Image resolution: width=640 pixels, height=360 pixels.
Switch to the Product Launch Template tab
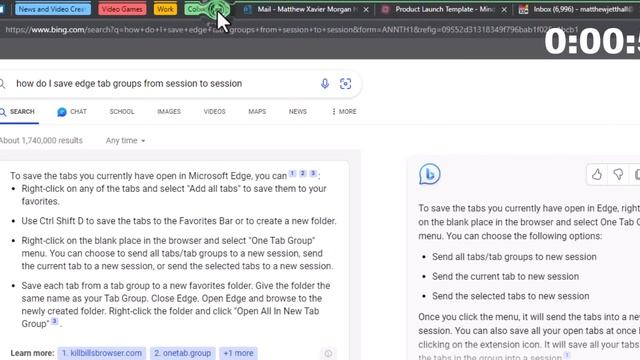444,9
